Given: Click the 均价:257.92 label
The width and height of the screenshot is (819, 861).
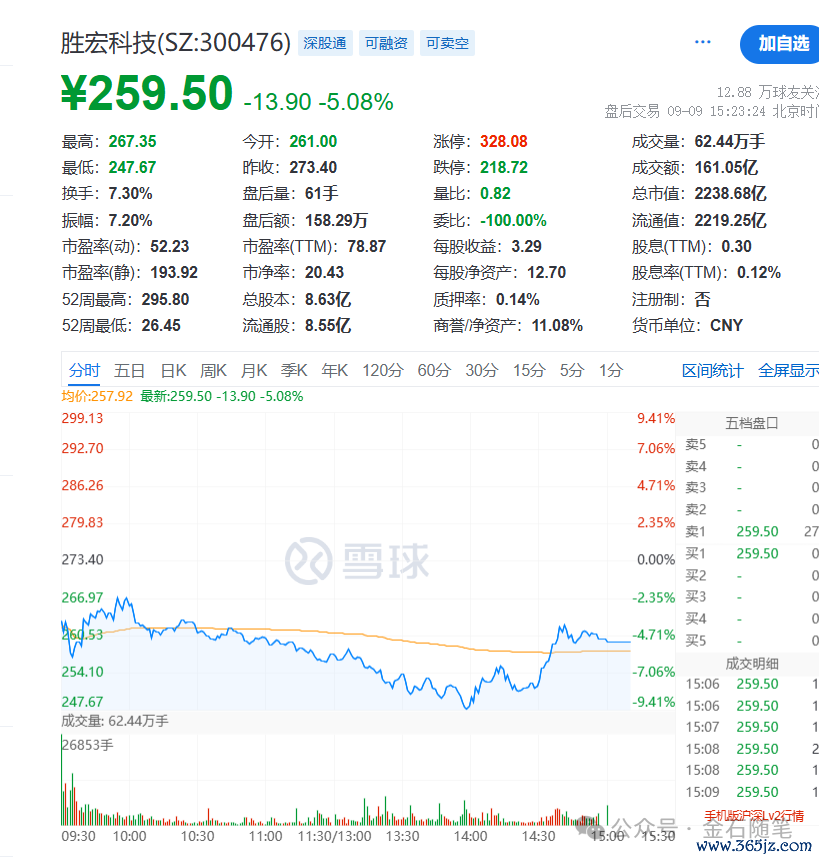Looking at the screenshot, I should click(x=97, y=396).
